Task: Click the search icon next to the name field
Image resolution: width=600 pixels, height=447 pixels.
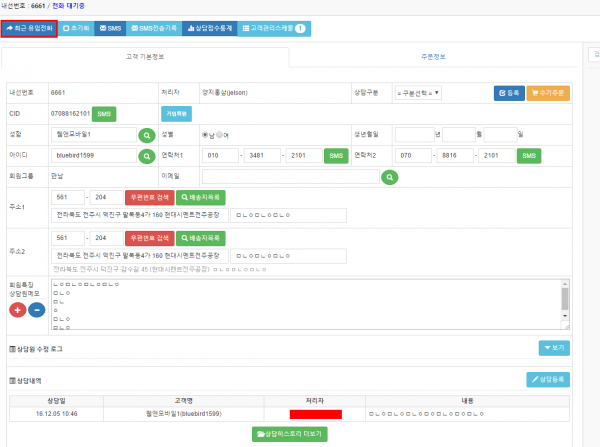Action: [x=146, y=134]
